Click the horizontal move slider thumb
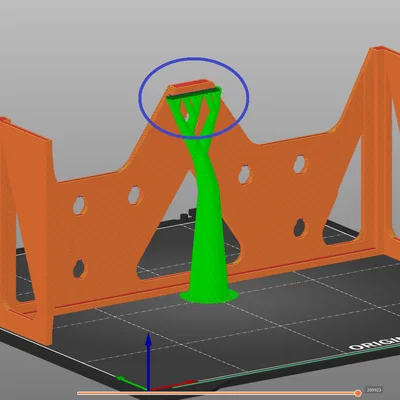The height and width of the screenshot is (400, 400). point(358,393)
